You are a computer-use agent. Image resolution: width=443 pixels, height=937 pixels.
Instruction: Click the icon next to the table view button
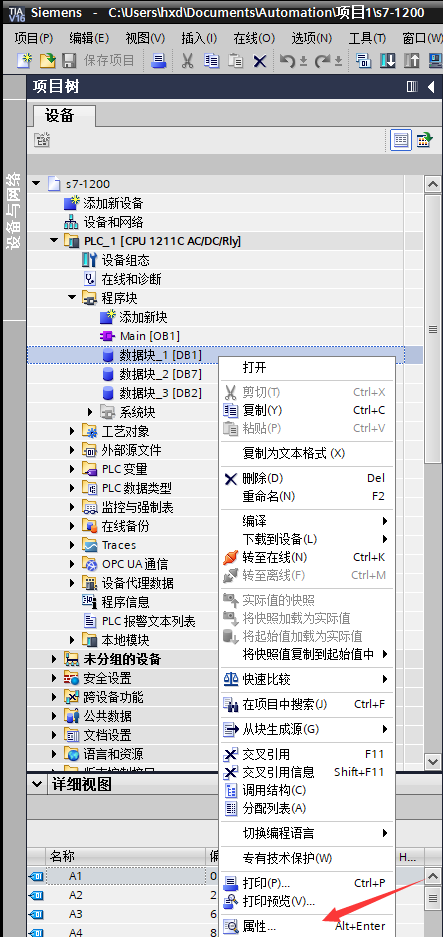coord(424,140)
